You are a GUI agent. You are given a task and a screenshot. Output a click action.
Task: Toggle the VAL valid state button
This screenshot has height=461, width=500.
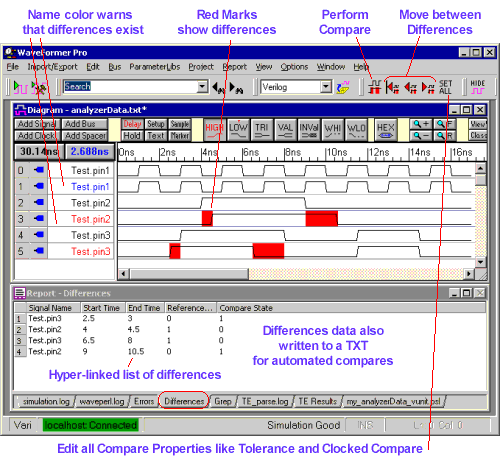[285, 130]
